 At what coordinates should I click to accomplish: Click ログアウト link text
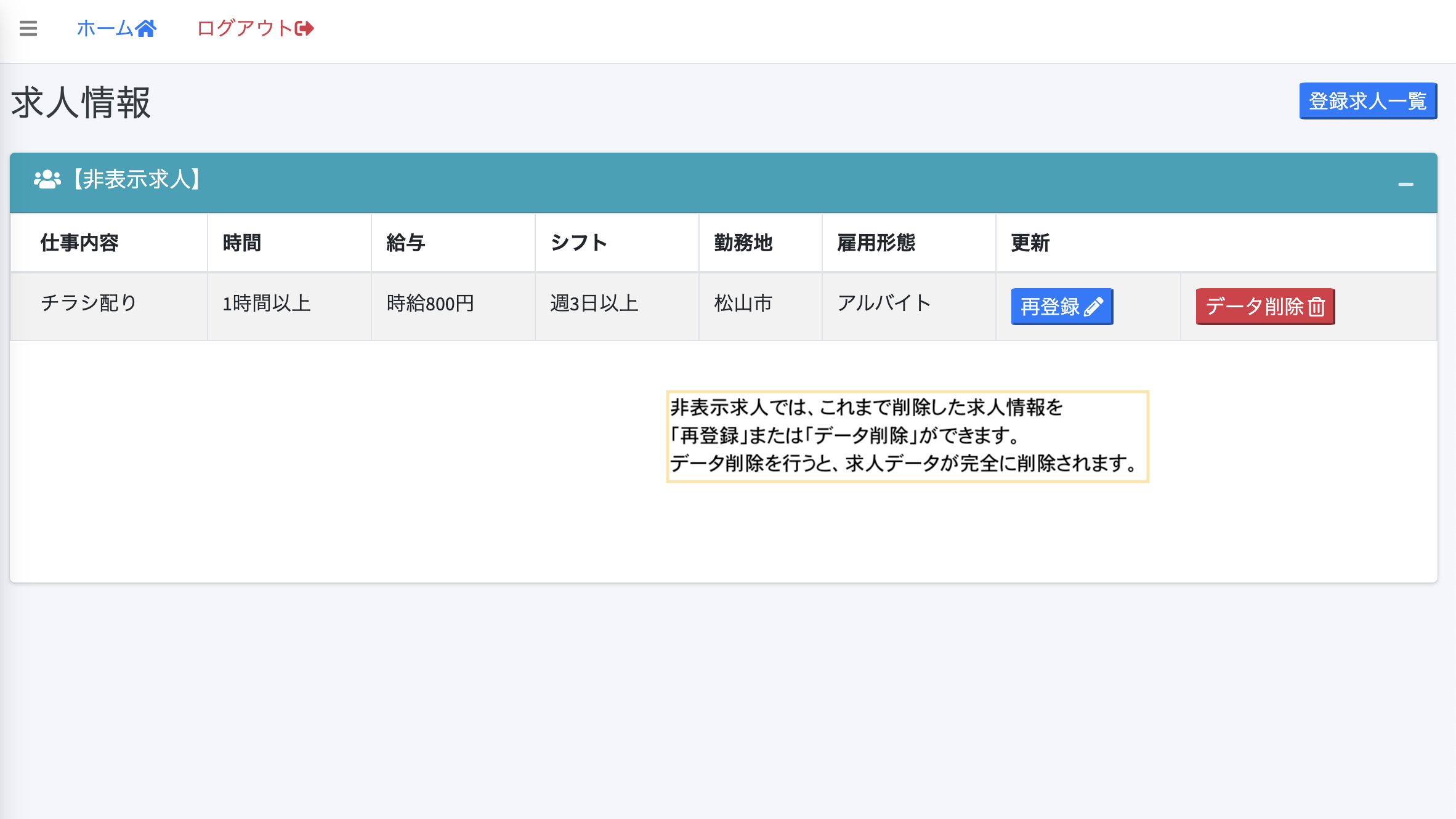[245, 28]
